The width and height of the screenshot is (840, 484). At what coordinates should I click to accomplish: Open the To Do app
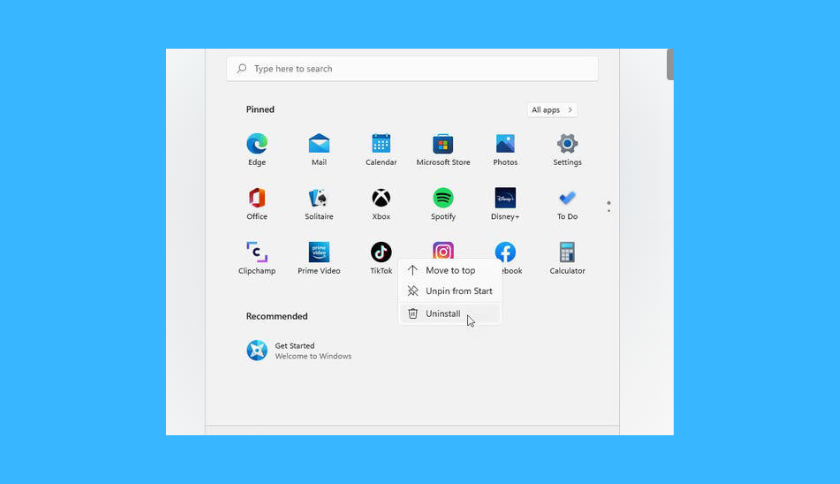(x=567, y=198)
